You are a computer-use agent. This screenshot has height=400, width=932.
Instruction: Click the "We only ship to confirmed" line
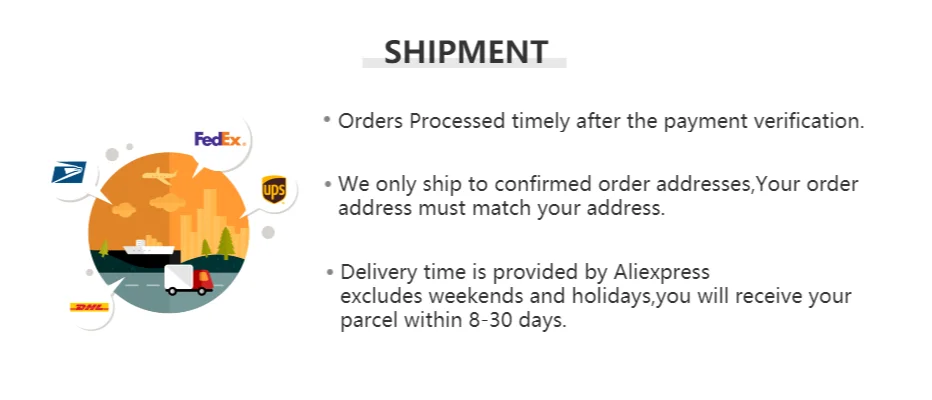point(597,184)
